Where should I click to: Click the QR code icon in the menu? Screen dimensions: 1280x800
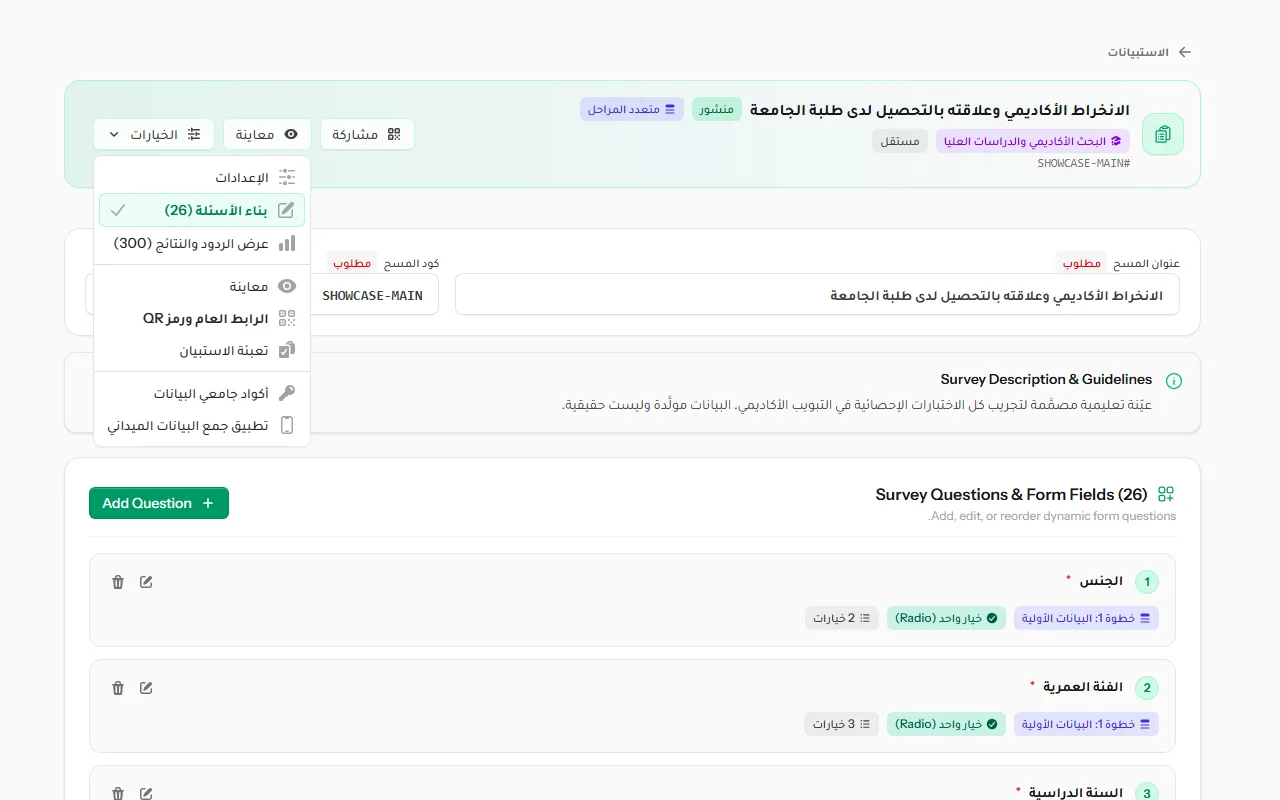pyautogui.click(x=287, y=318)
